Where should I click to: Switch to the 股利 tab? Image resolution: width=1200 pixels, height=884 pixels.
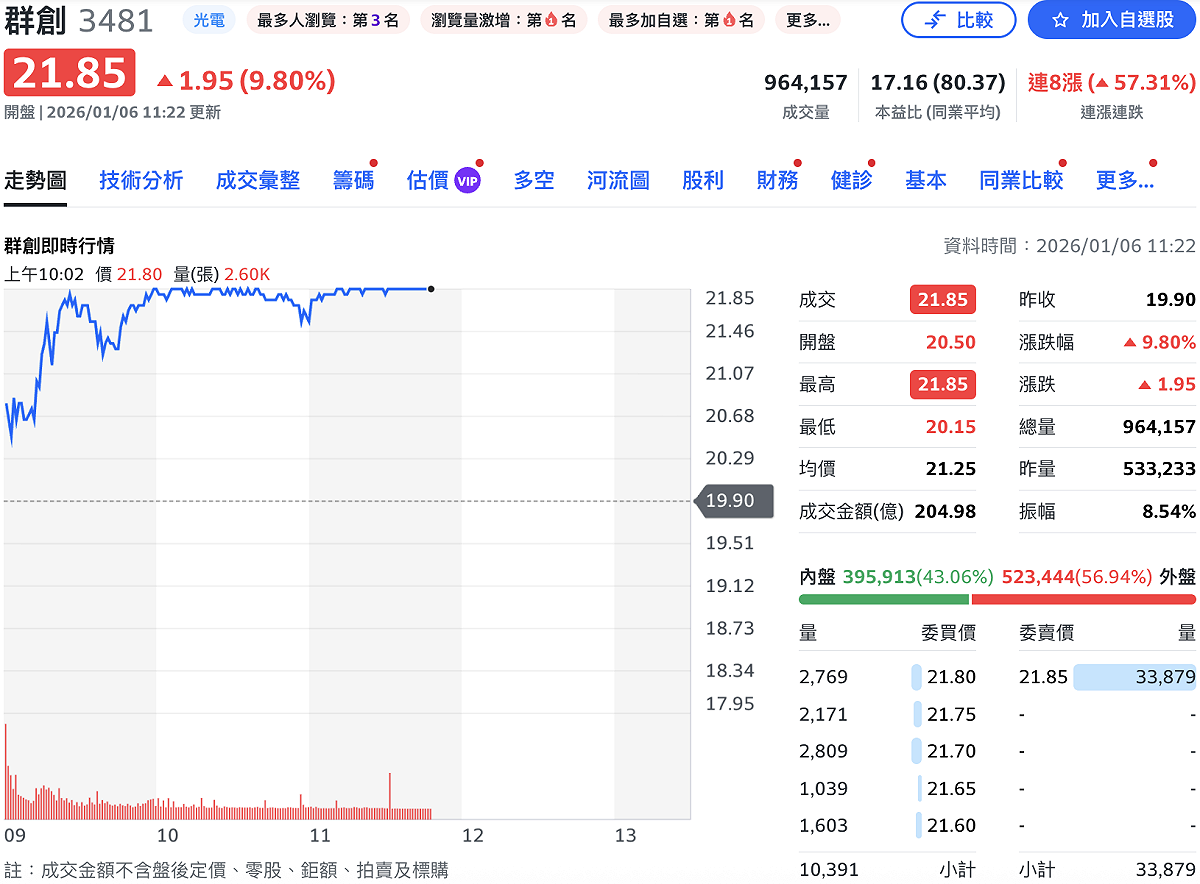click(703, 180)
